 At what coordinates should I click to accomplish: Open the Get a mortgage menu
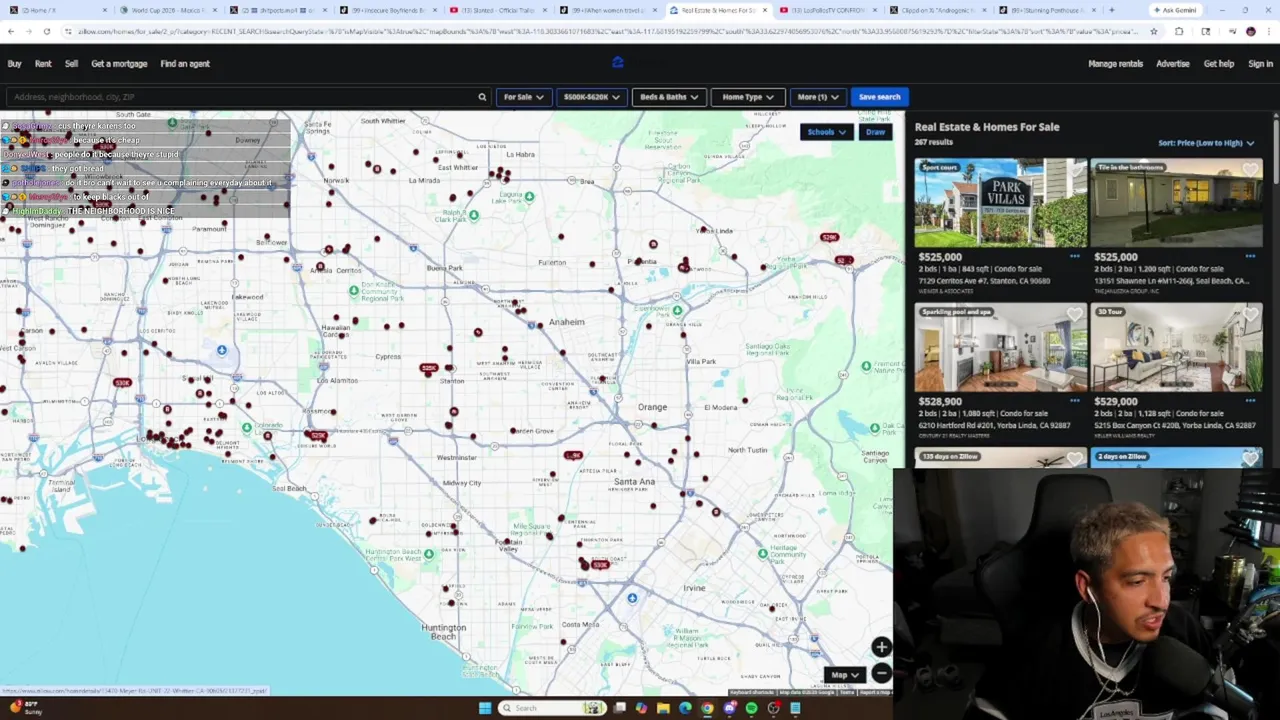[x=119, y=64]
